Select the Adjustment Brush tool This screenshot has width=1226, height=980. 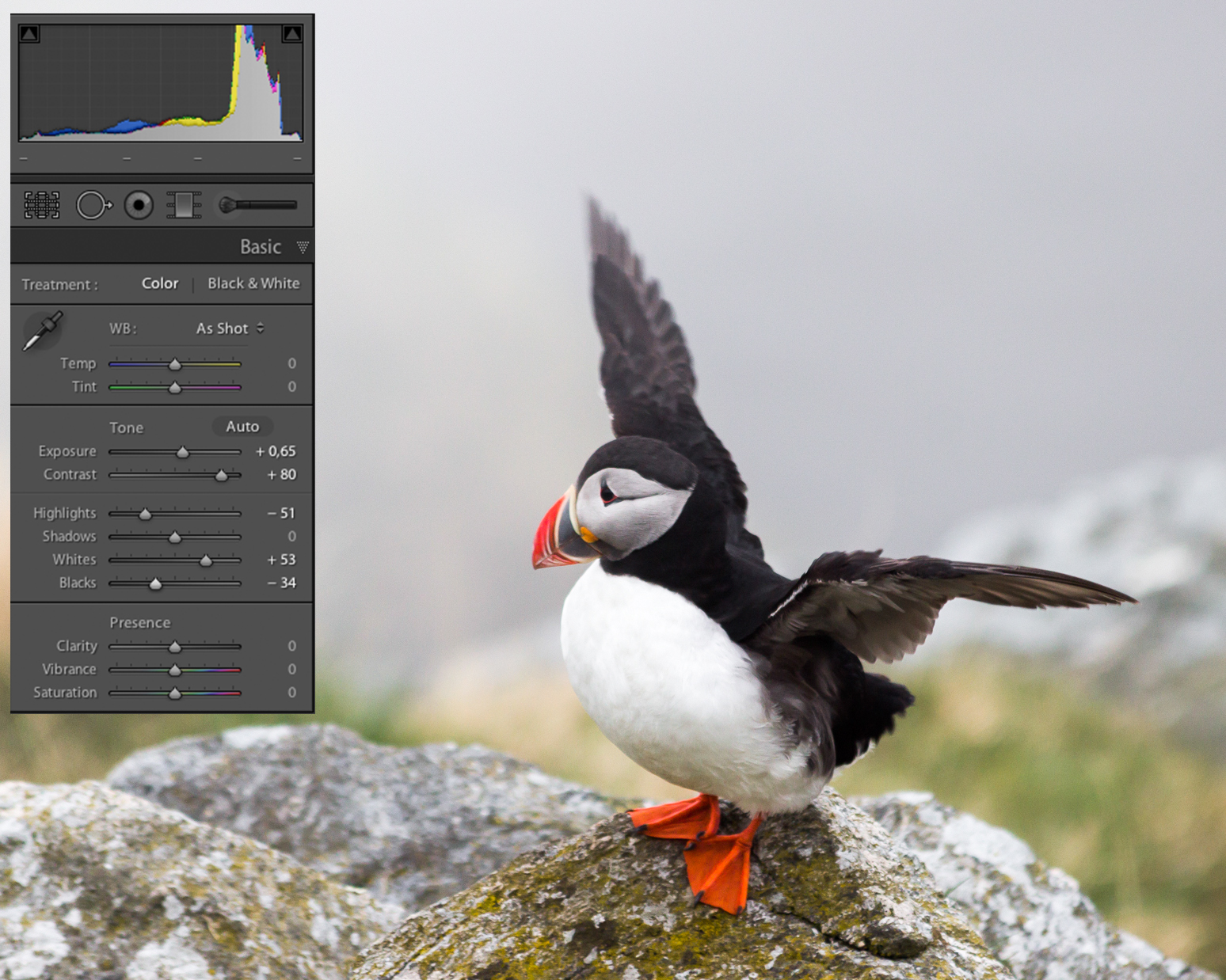(257, 205)
